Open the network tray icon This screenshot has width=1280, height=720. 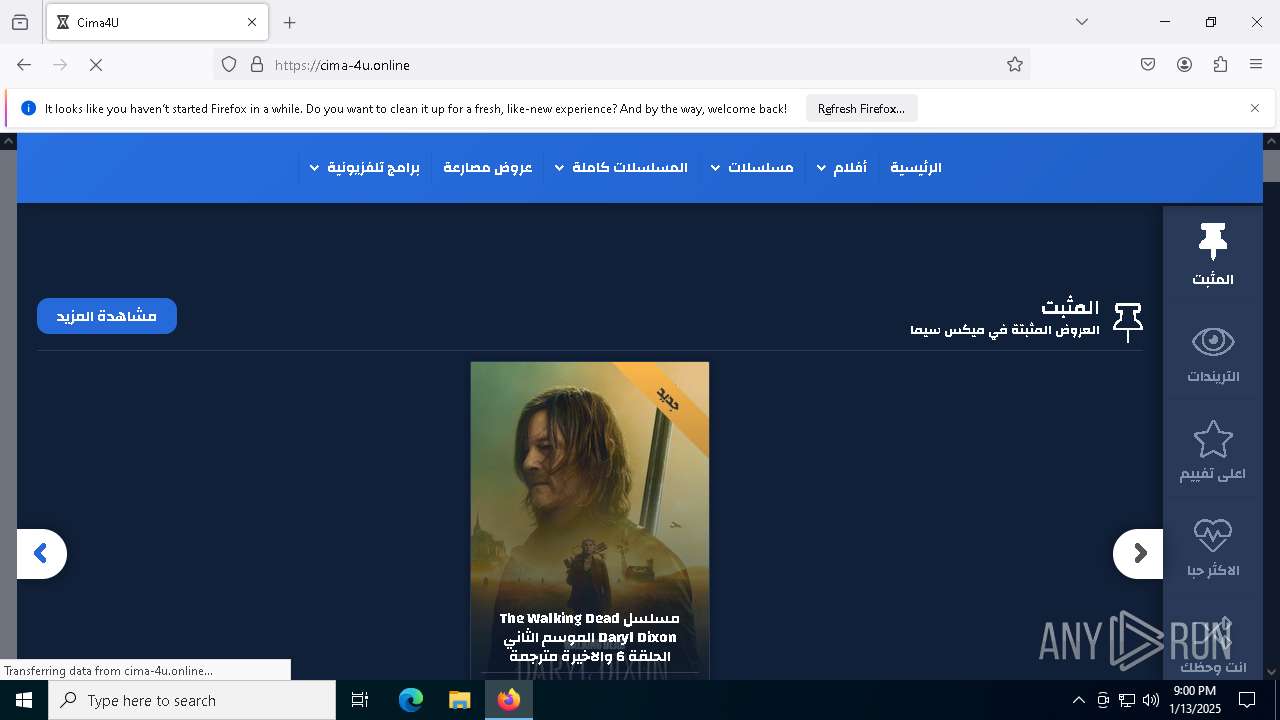point(1127,700)
